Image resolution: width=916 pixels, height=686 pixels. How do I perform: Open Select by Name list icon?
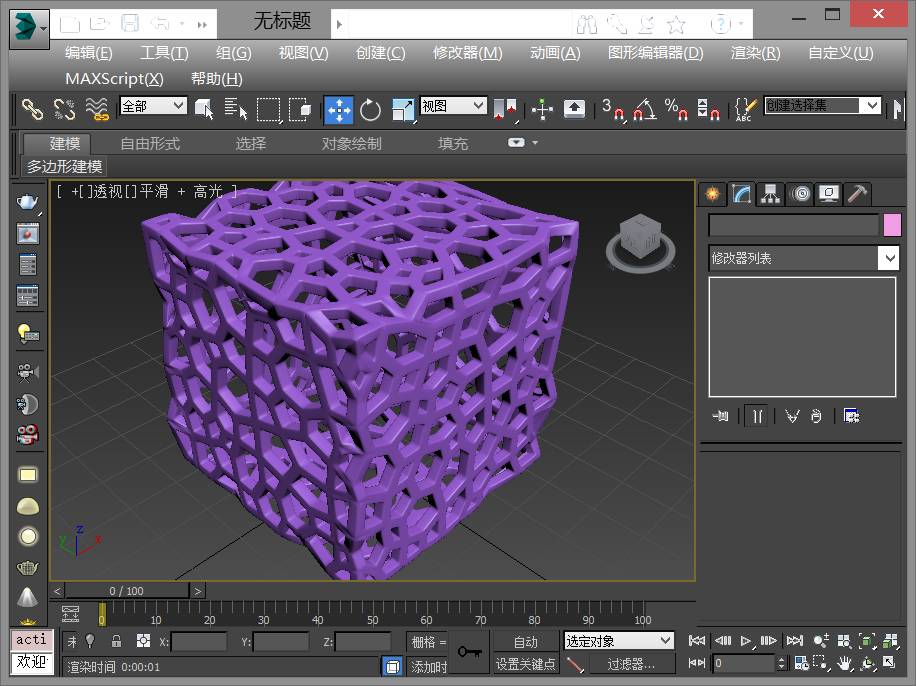pyautogui.click(x=236, y=109)
